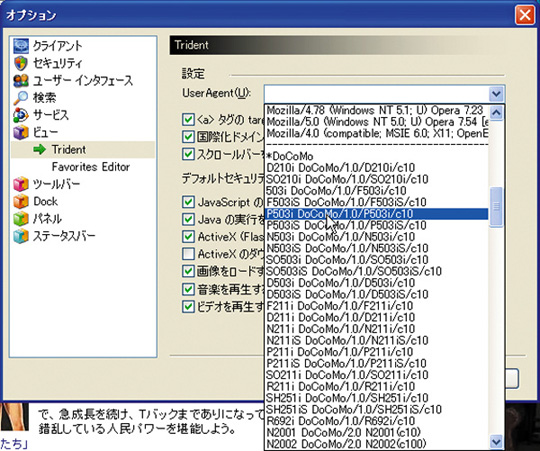Choose F503iS DoCoMo/1.0/F503iS/c10 entry
The image size is (540, 451).
tap(376, 202)
